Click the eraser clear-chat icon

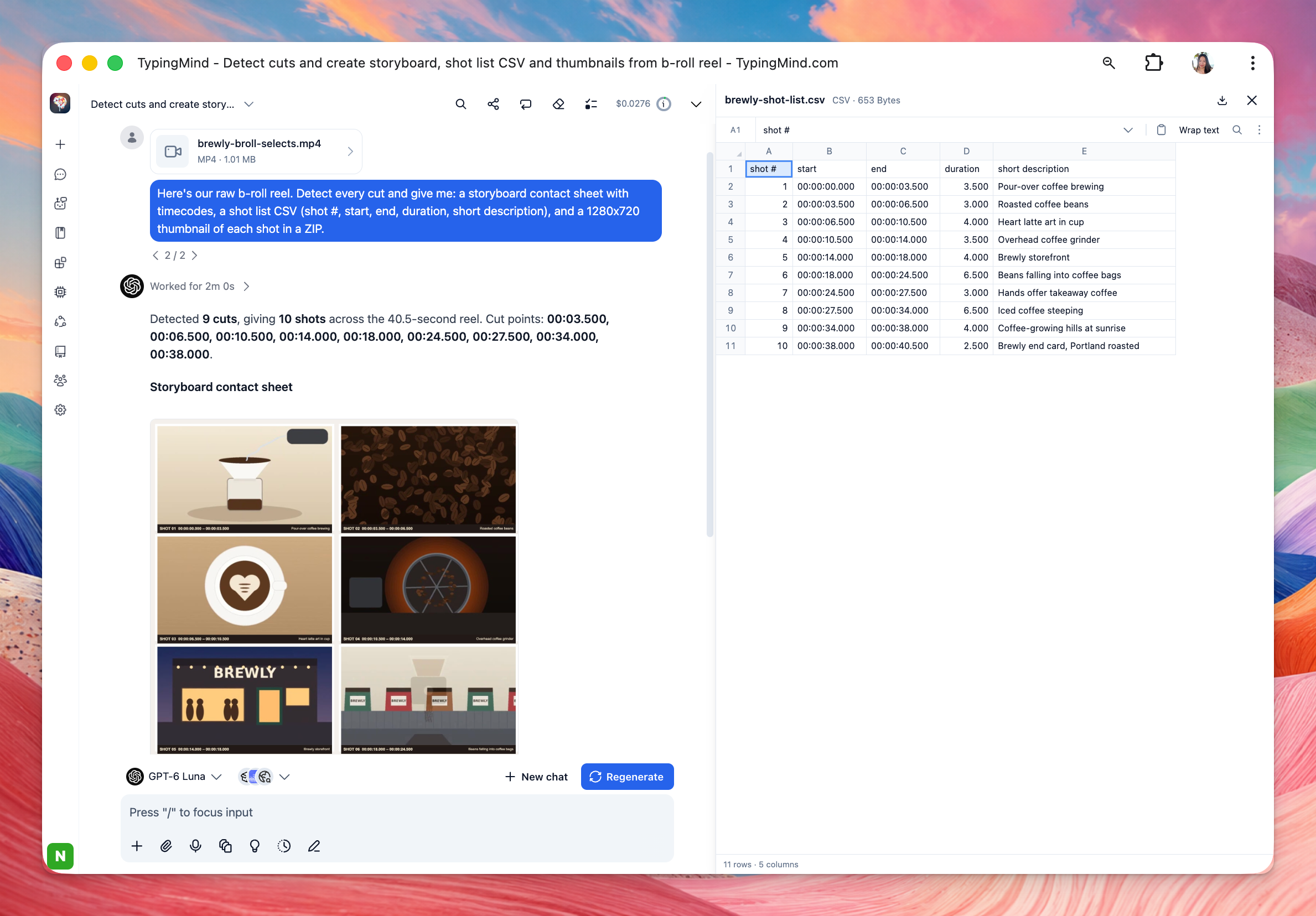click(x=558, y=103)
